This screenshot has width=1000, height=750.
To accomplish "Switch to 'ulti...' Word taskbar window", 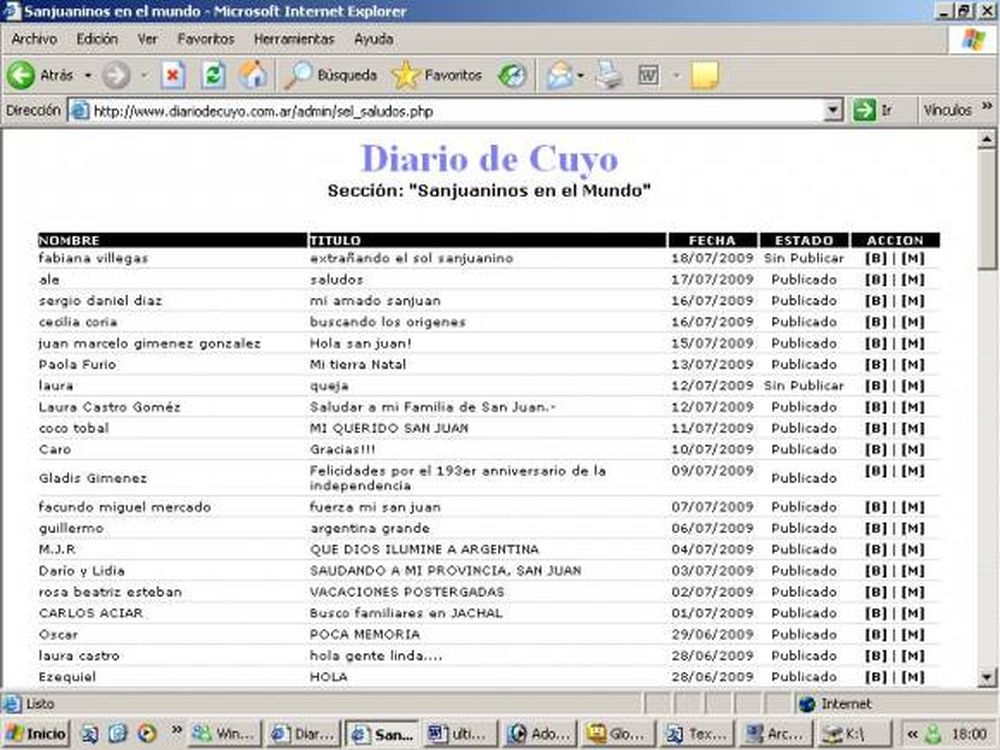I will point(460,733).
